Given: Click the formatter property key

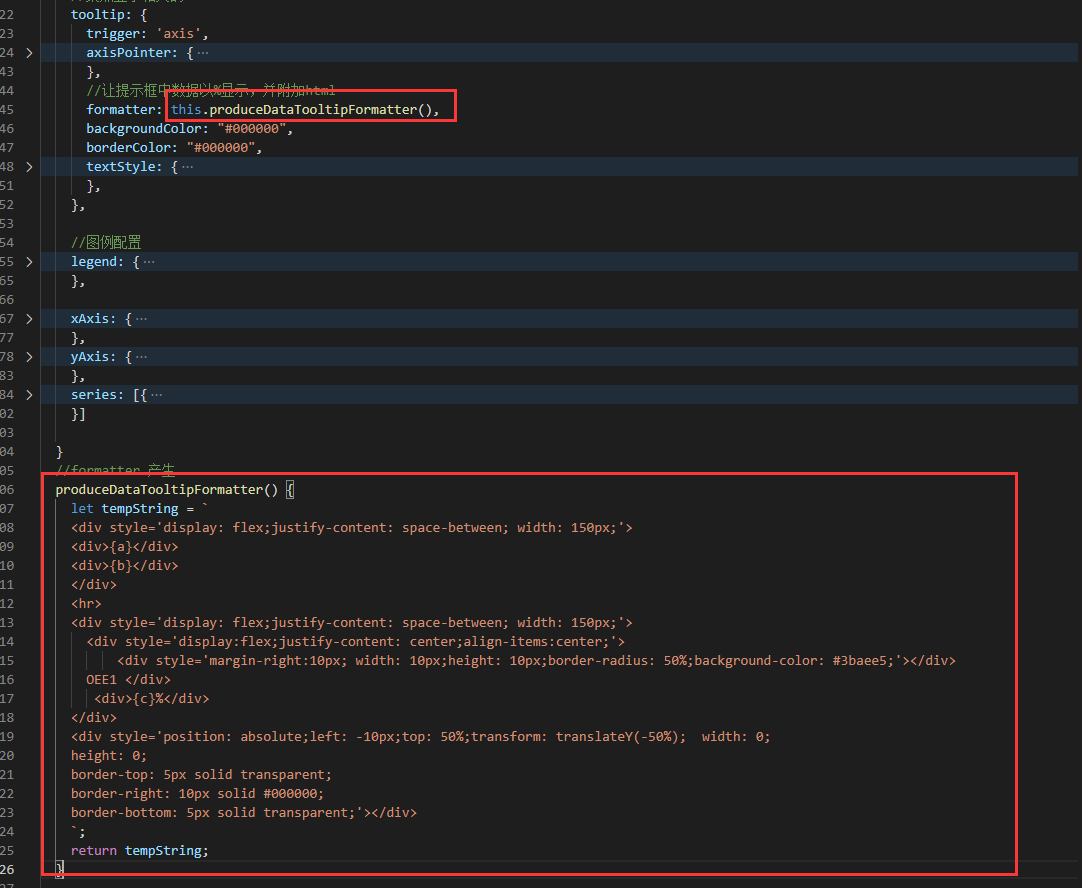Looking at the screenshot, I should pyautogui.click(x=121, y=110).
